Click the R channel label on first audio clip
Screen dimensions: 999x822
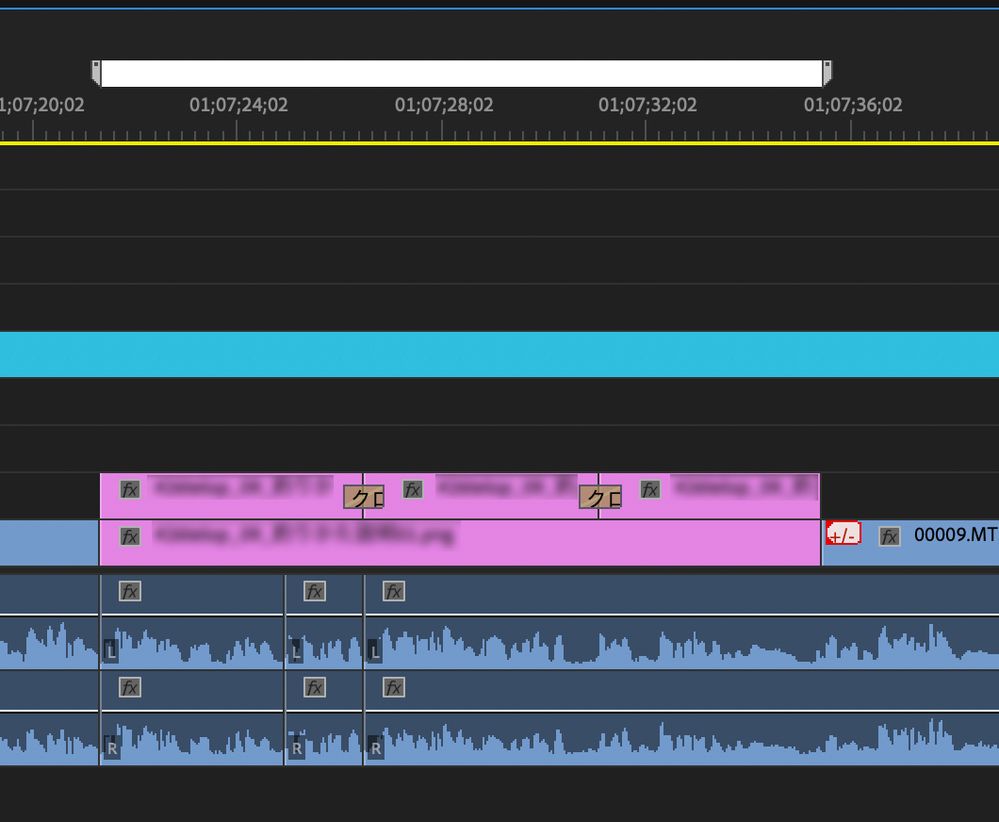pos(111,747)
